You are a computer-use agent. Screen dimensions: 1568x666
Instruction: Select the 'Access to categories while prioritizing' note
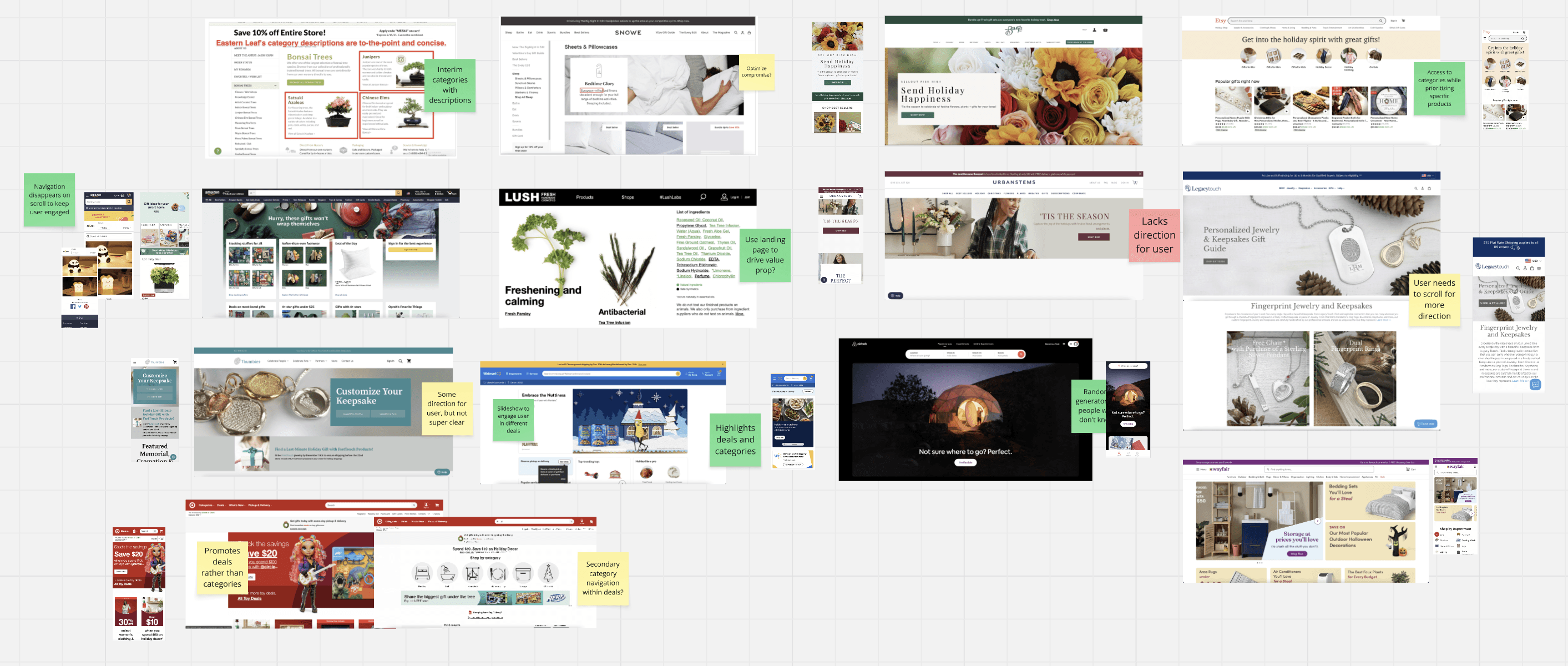1439,88
